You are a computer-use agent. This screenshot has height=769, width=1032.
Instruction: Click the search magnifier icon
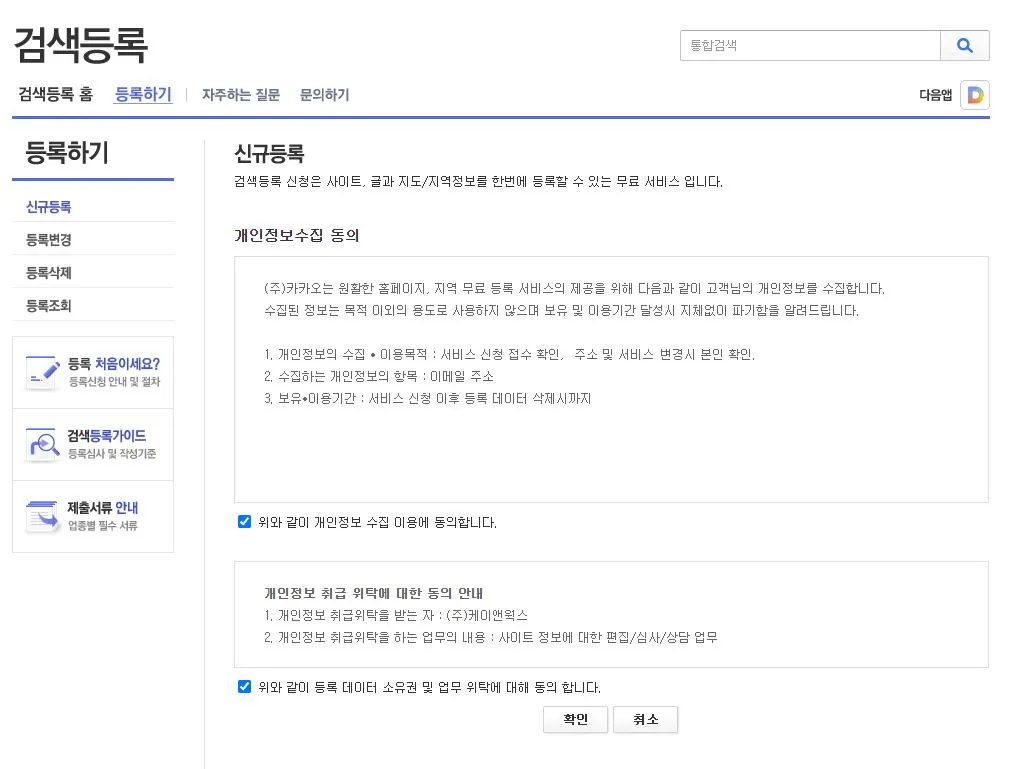[964, 45]
